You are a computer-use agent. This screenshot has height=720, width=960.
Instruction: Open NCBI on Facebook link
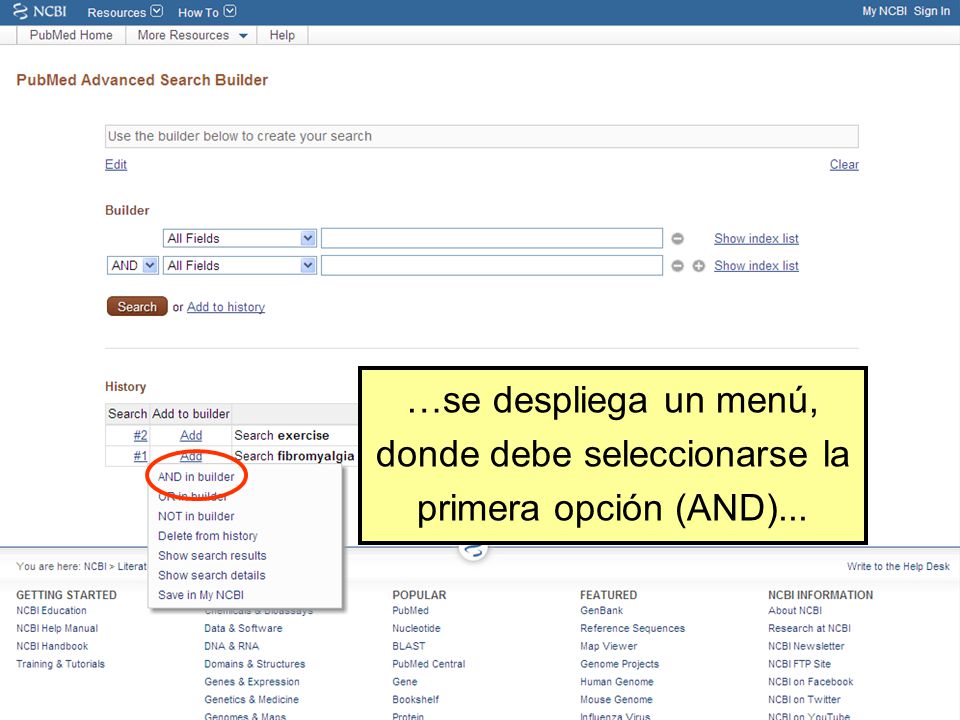click(x=811, y=681)
